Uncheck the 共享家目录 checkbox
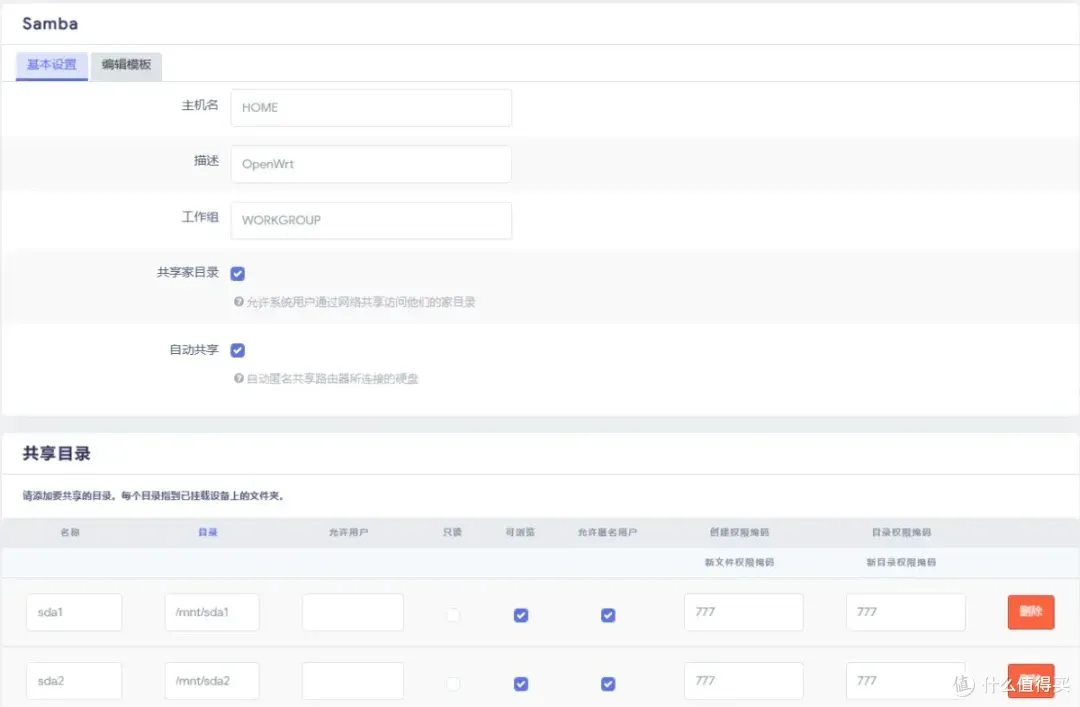The height and width of the screenshot is (707, 1080). click(x=238, y=273)
